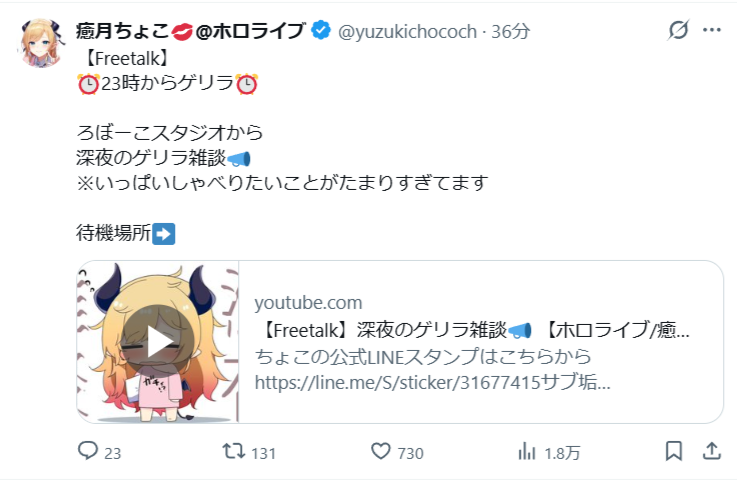This screenshot has height=480, width=737.
Task: Open the Freetalk 深夜のゲリラ雑談 card title
Action: coord(471,330)
